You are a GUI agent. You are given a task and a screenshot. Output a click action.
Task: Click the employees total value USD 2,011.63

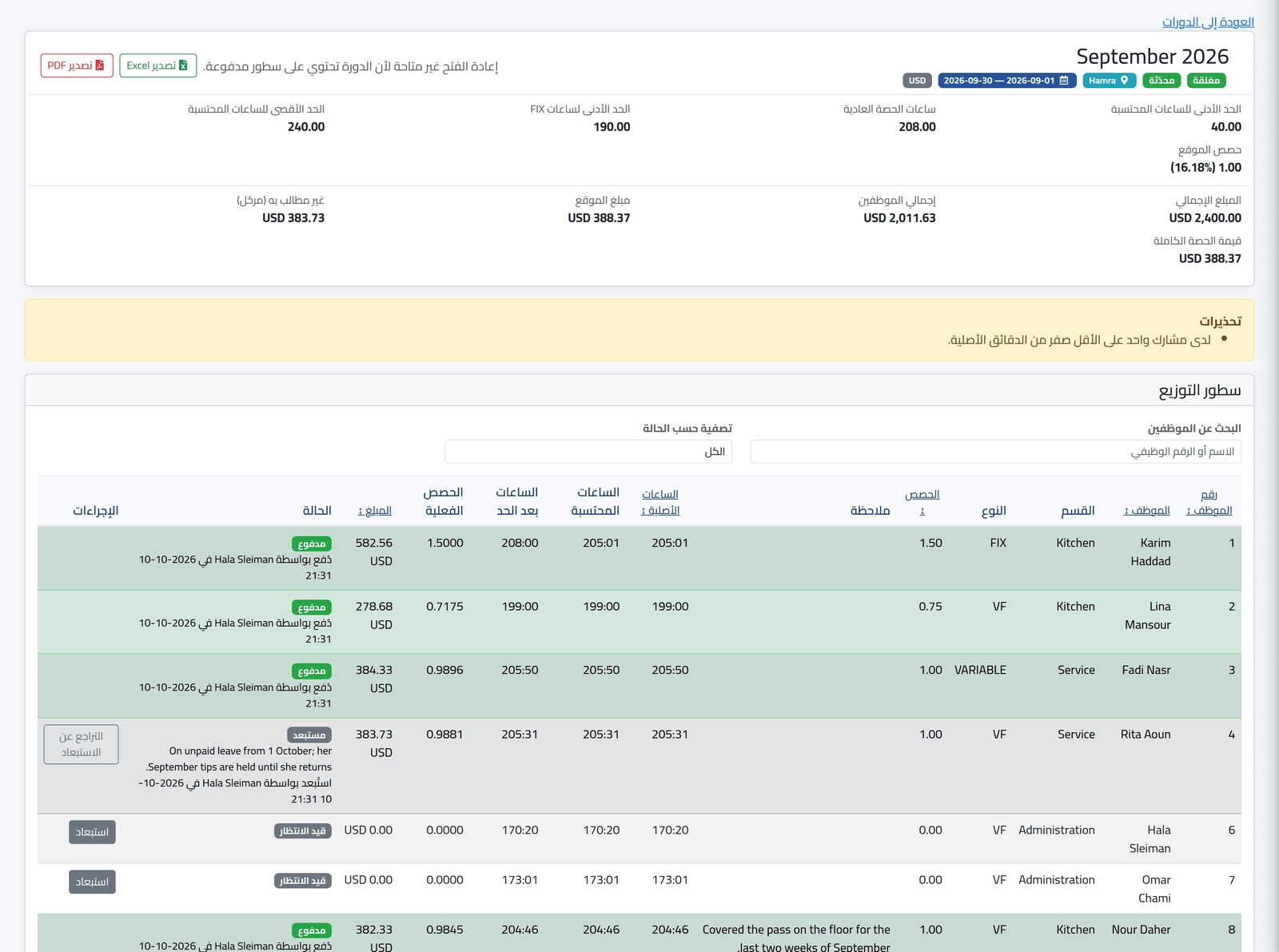coord(899,217)
